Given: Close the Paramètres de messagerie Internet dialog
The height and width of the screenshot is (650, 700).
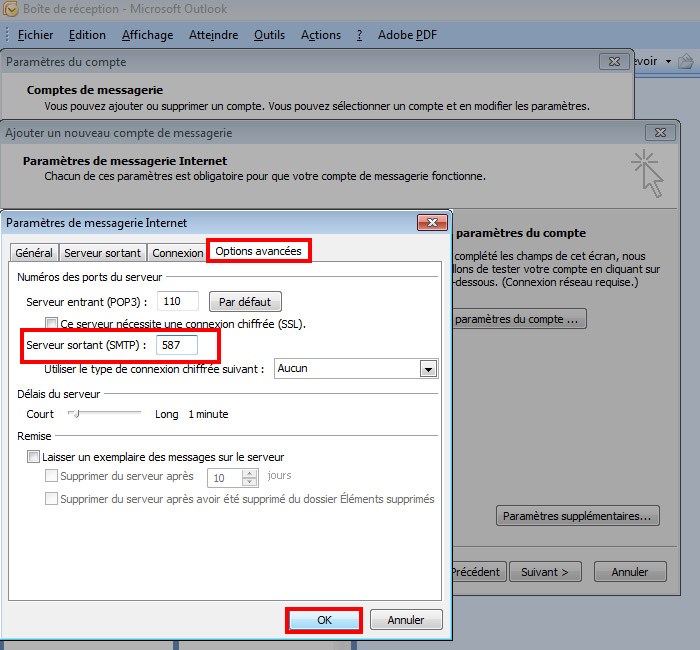Looking at the screenshot, I should pos(432,222).
